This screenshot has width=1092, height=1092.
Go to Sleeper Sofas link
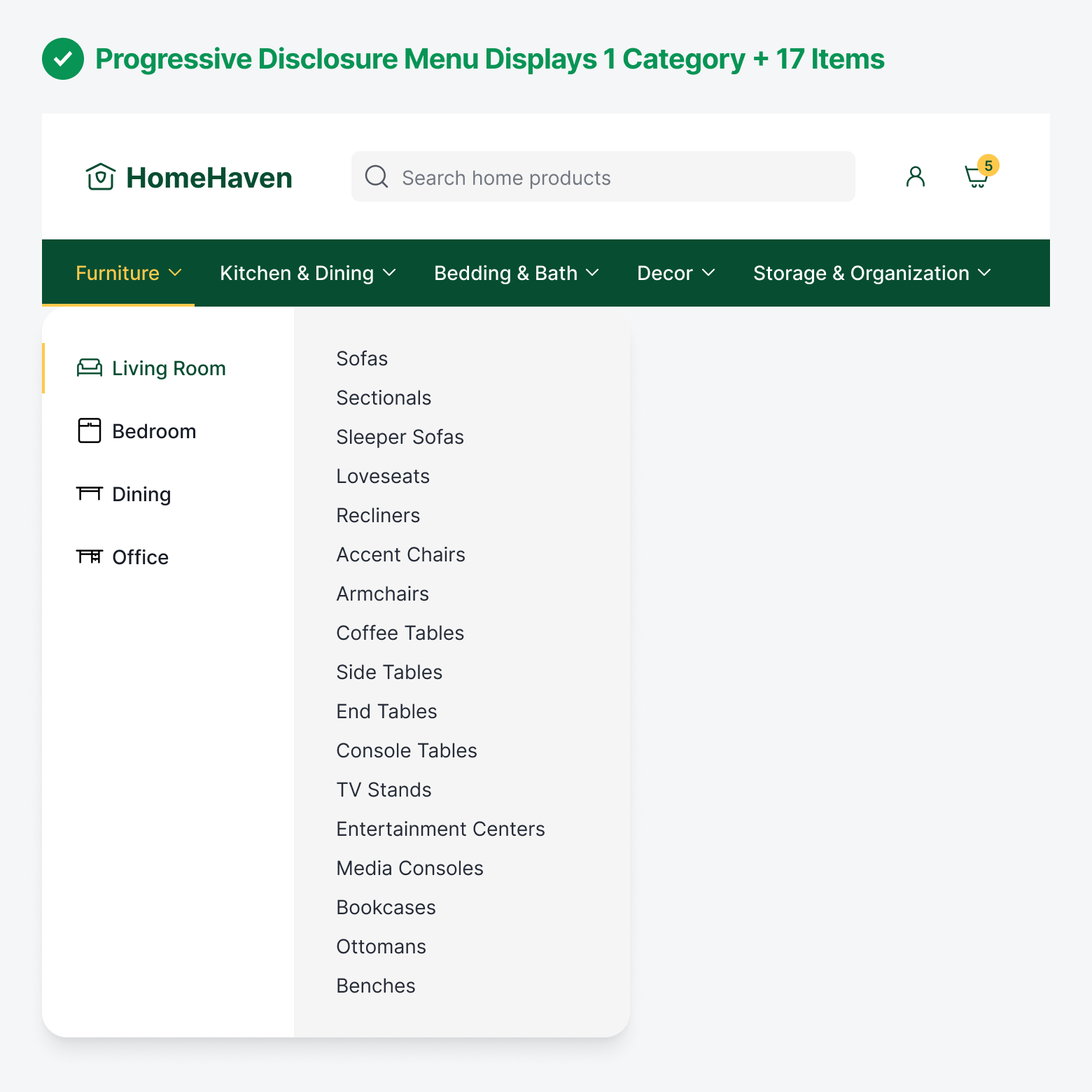400,437
